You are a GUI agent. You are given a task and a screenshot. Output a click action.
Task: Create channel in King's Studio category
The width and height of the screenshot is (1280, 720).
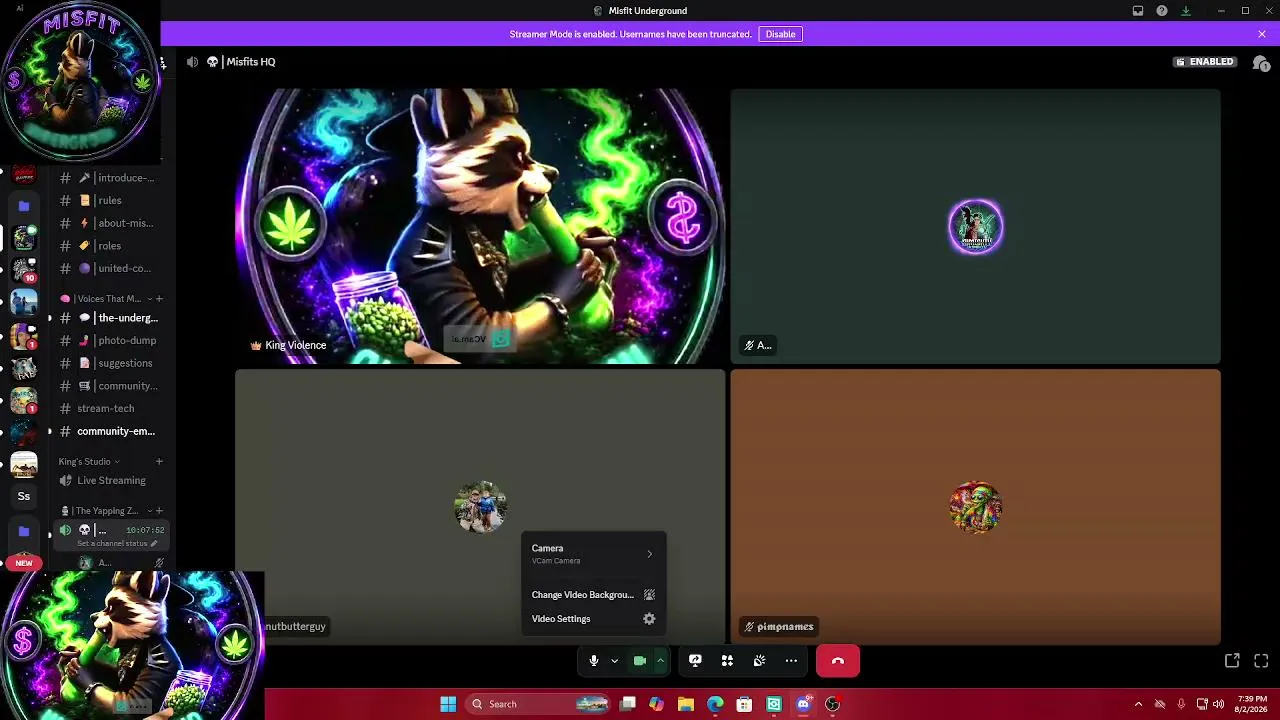point(159,462)
